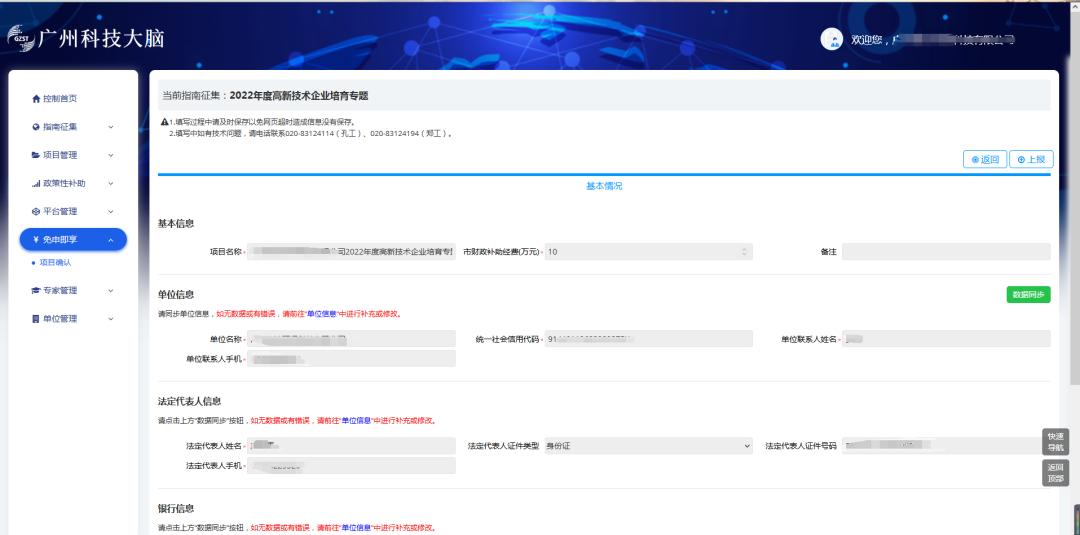The image size is (1080, 535).
Task: Expand the 指南征集 menu chevron
Action: [110, 127]
